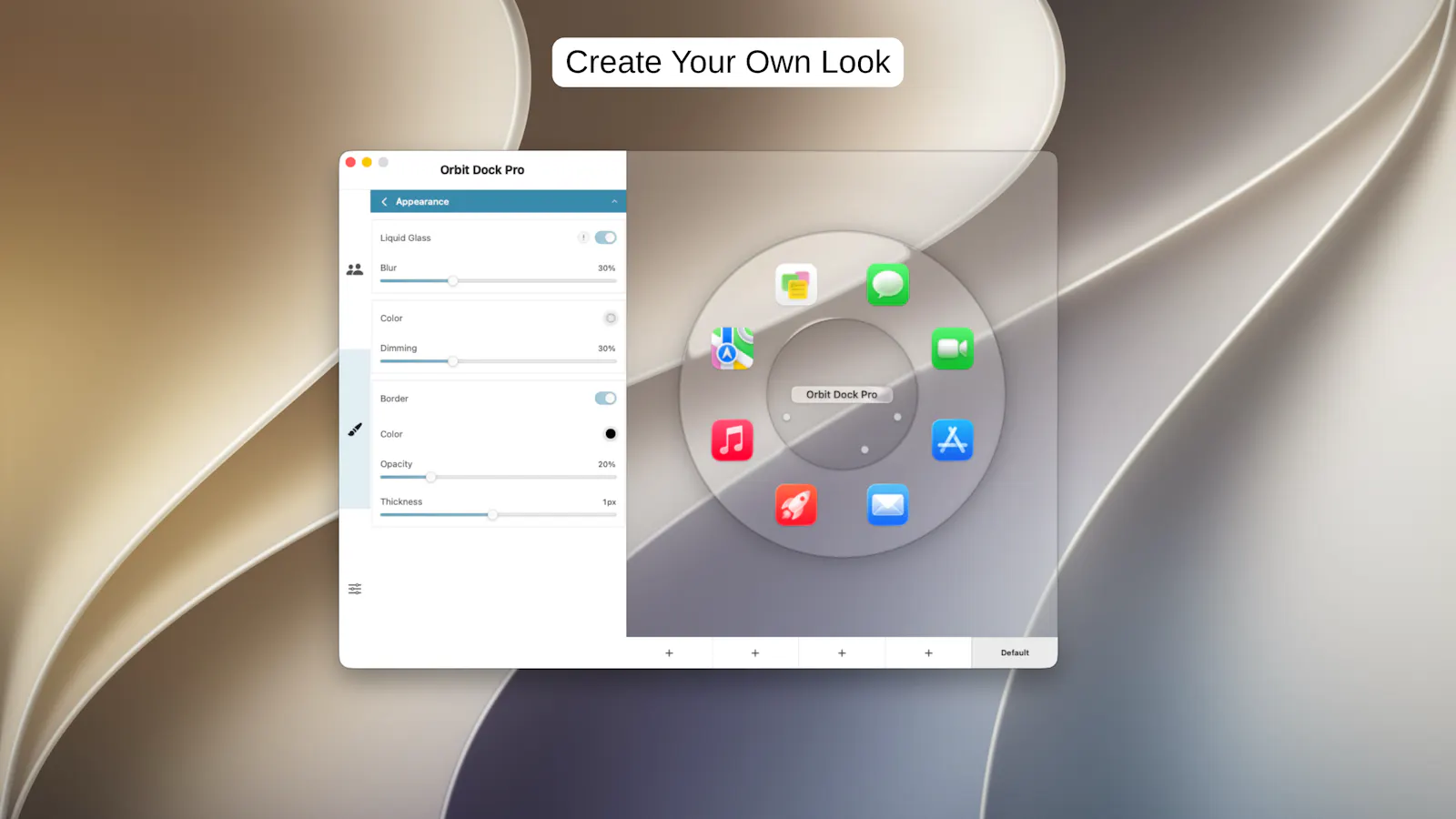Click the Opacity slider handle

[430, 477]
